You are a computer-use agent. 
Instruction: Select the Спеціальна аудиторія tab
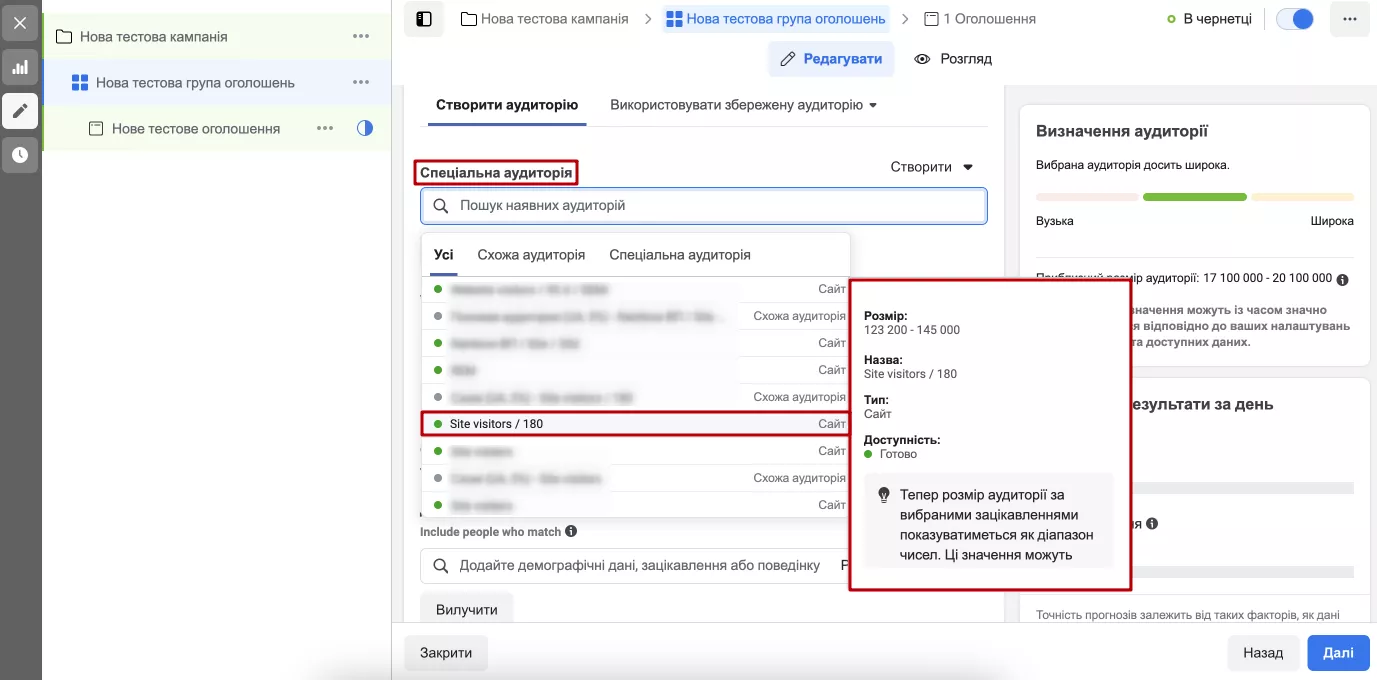[x=680, y=255]
